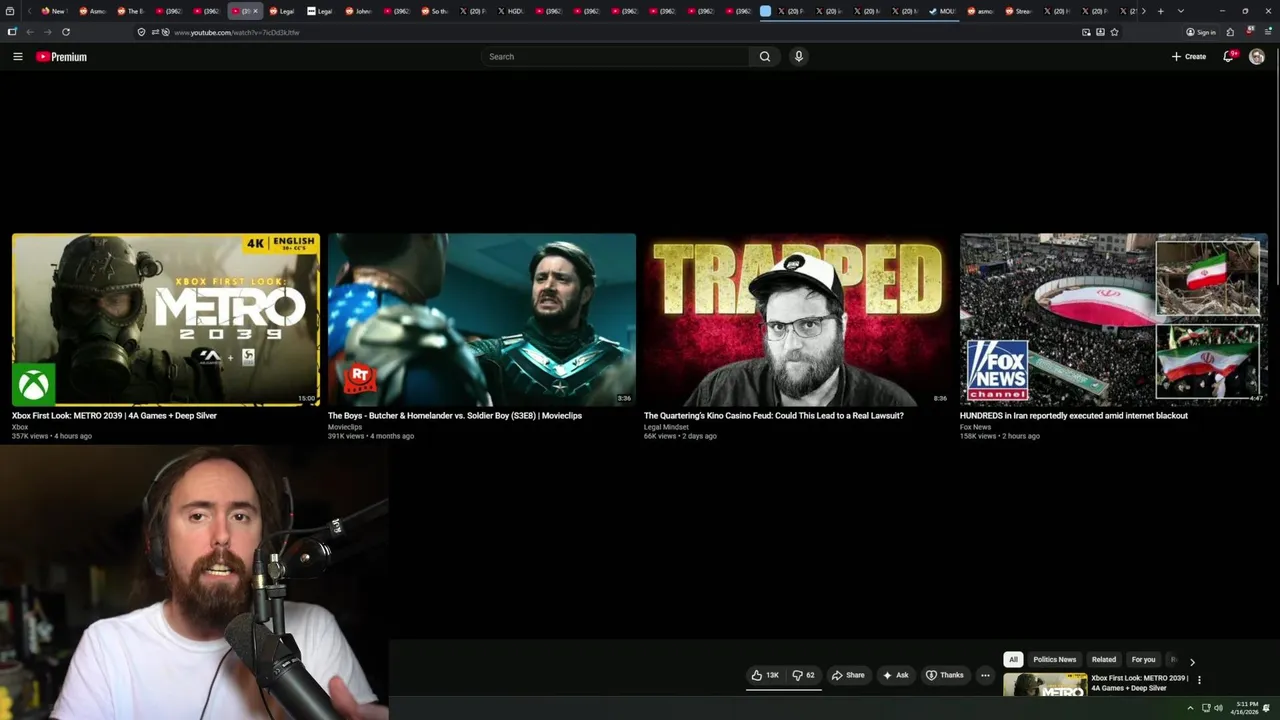Dislike the video with thumbs down
This screenshot has width=1280, height=720.
(x=803, y=675)
